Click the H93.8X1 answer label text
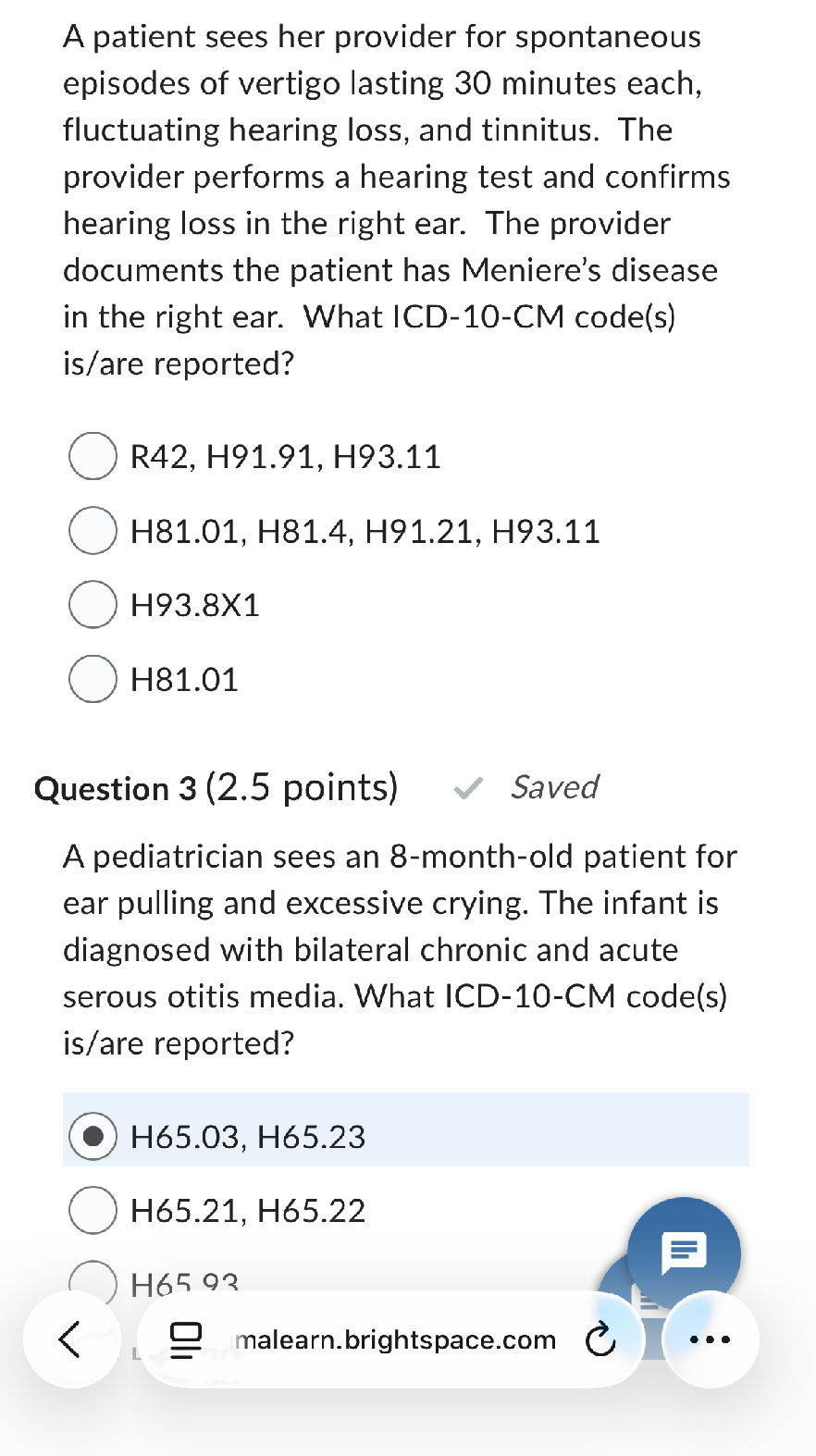Image resolution: width=816 pixels, height=1456 pixels. click(x=195, y=606)
